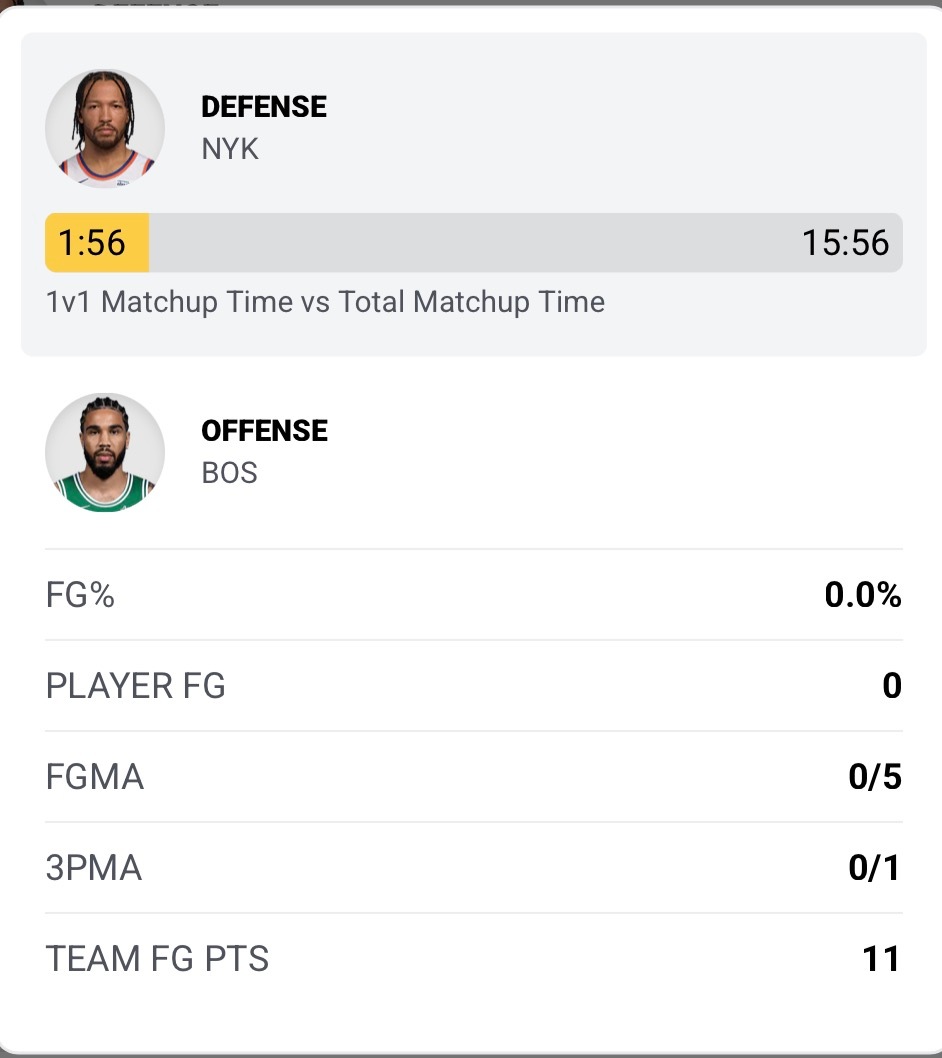This screenshot has height=1058, width=942.
Task: Click the 15:56 total matchup time
Action: point(845,243)
